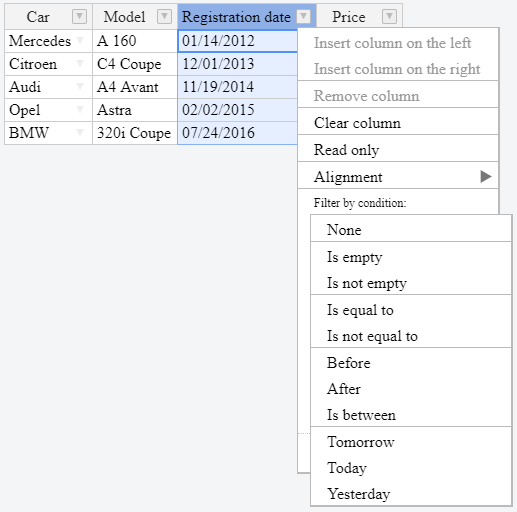Open the Car column dropdown menu button
The image size is (517, 512).
[79, 16]
